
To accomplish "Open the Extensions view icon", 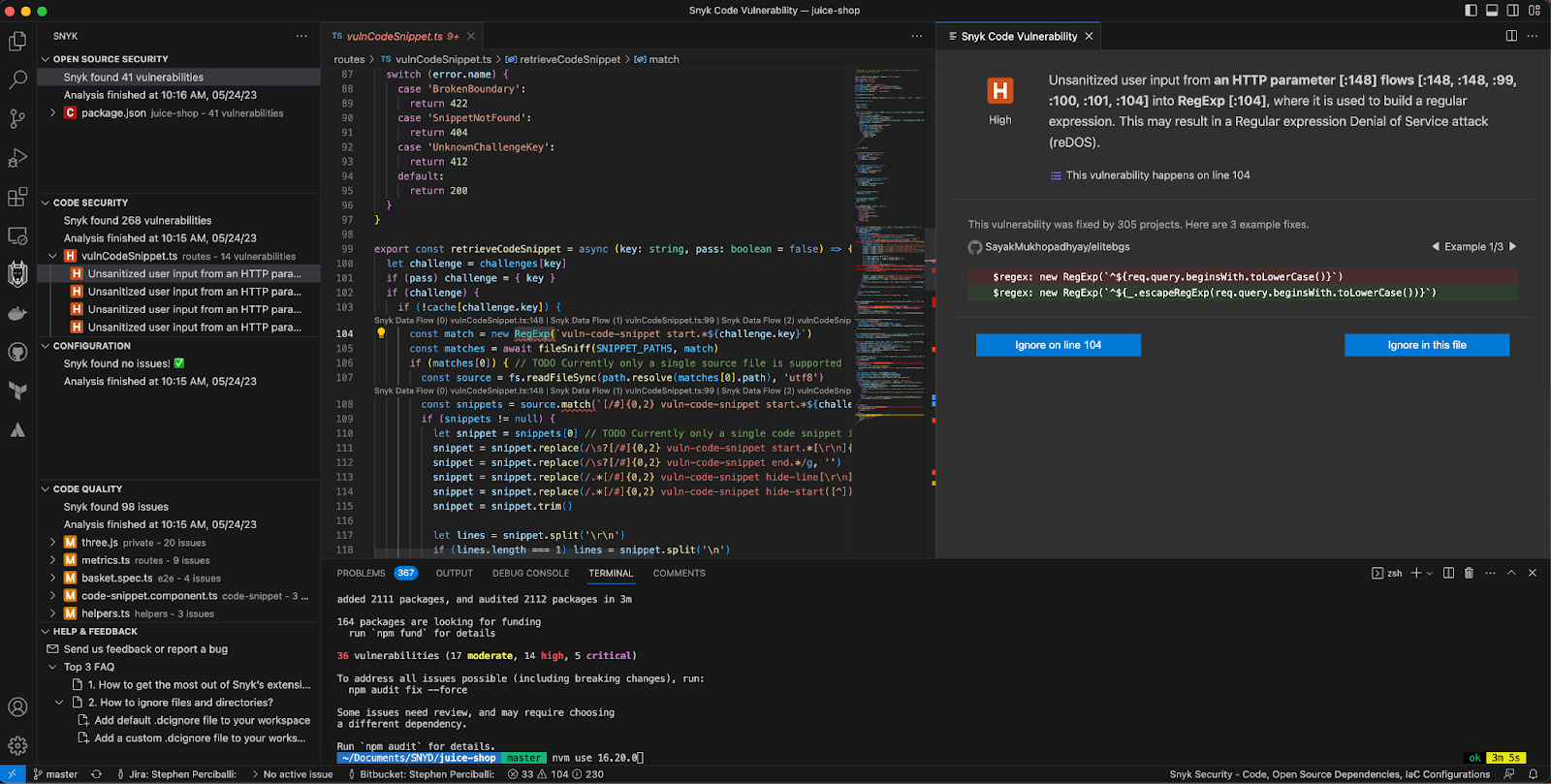I will click(x=17, y=197).
